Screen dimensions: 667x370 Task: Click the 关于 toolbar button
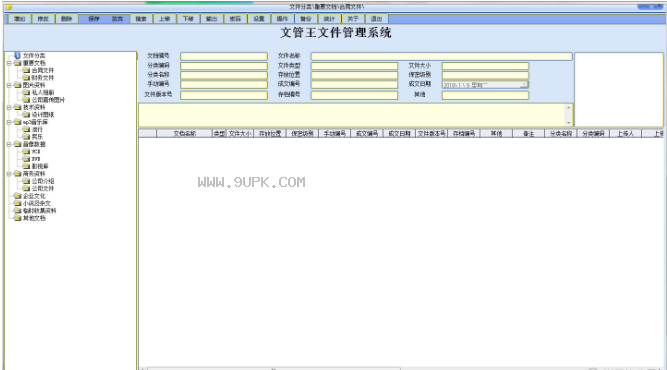tap(353, 19)
